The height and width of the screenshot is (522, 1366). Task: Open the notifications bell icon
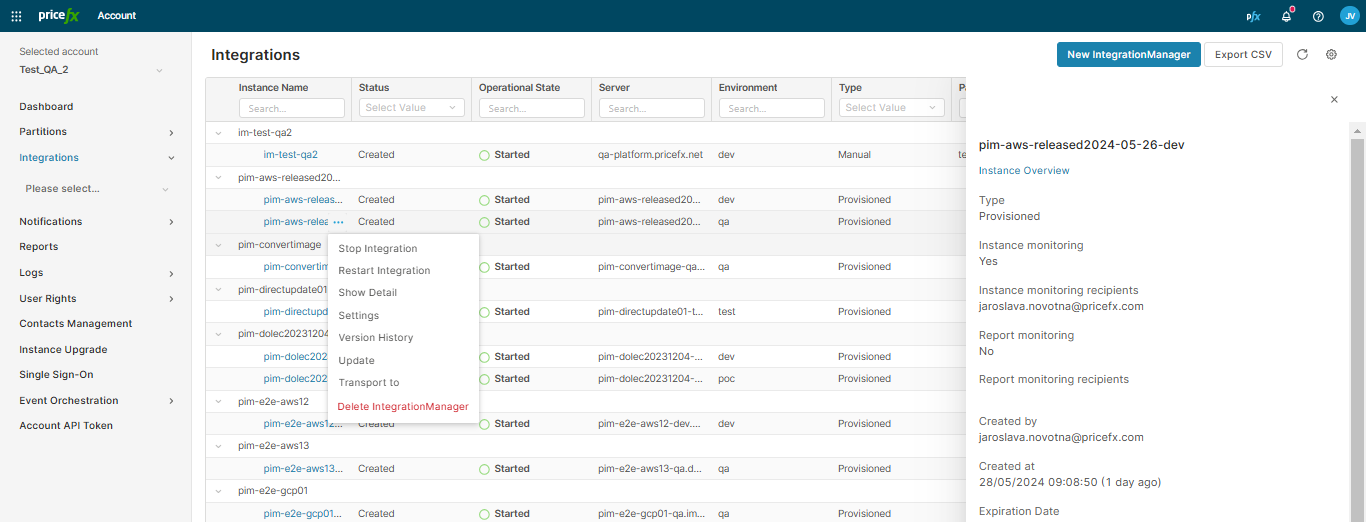click(1286, 16)
